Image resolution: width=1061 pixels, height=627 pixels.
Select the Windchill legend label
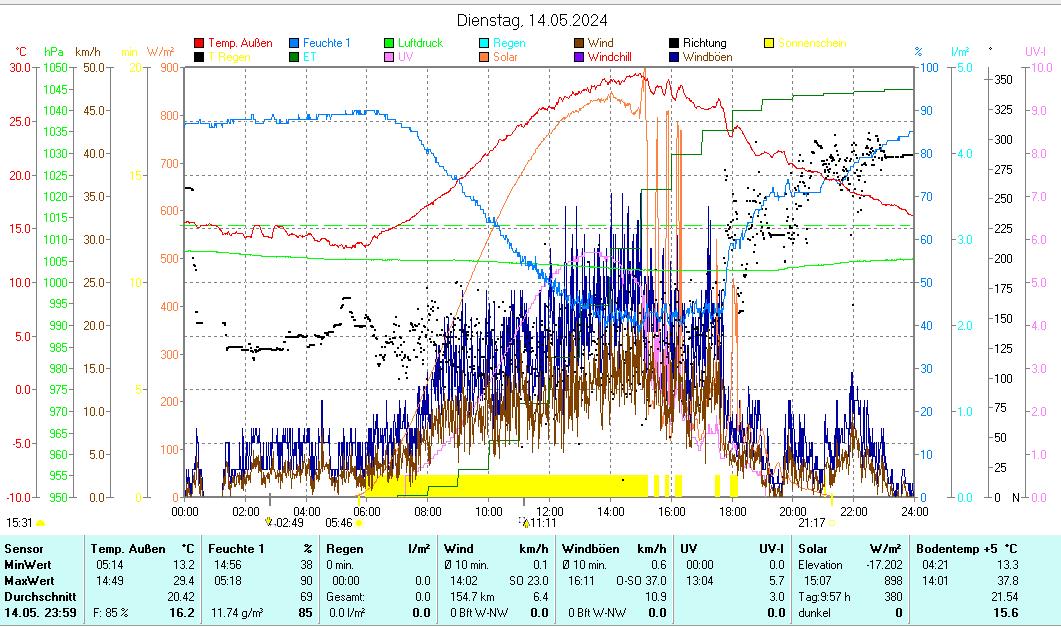610,57
